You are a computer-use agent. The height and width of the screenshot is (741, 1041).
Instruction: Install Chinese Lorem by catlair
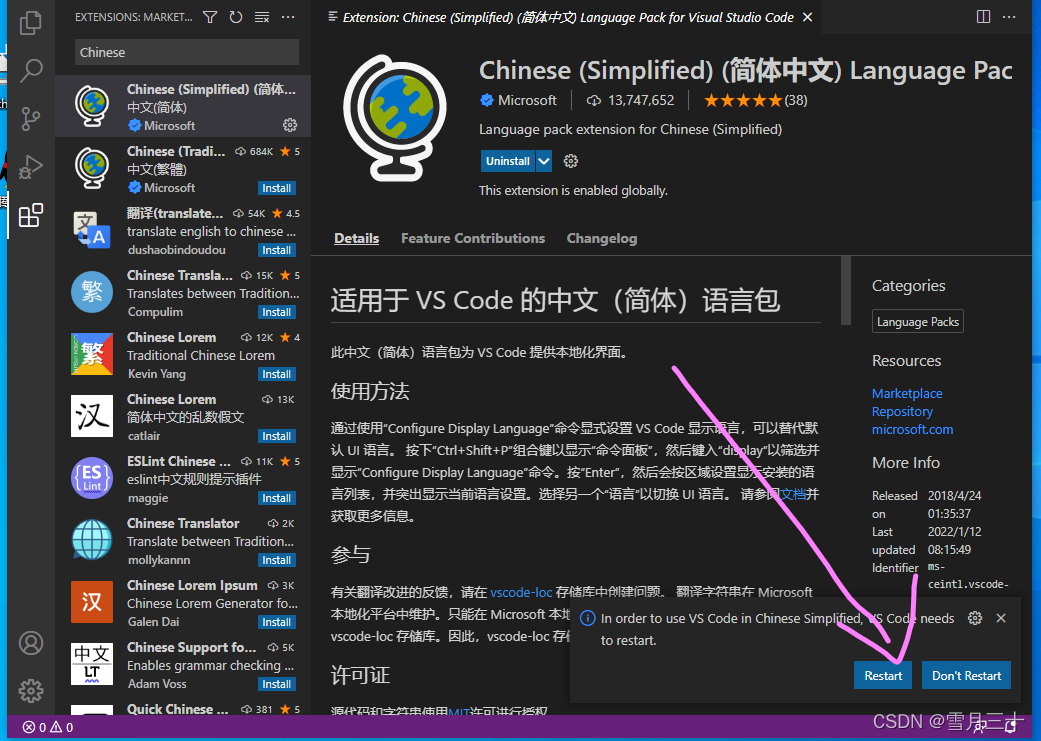pos(276,436)
